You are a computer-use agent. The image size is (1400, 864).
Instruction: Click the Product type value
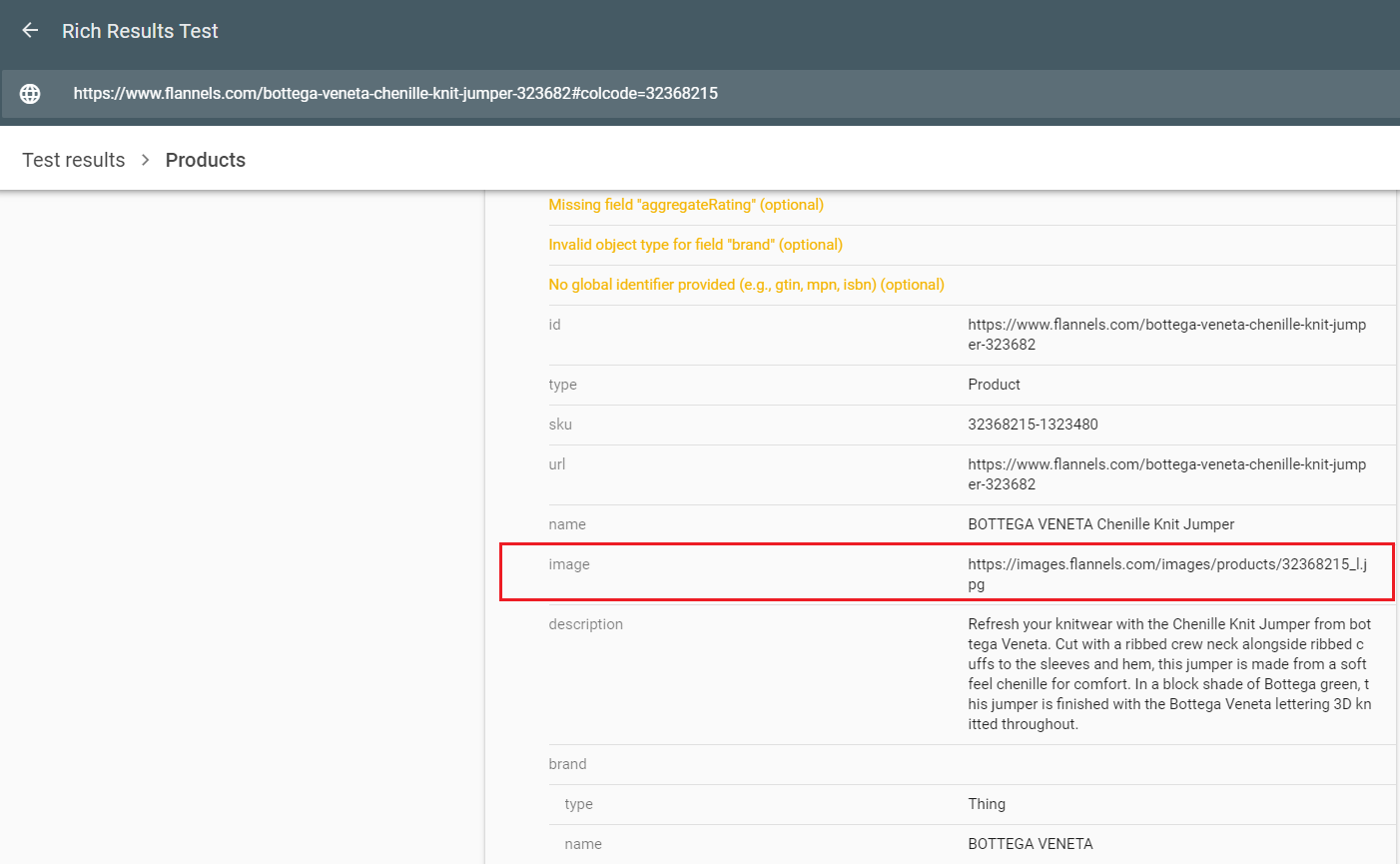pos(994,385)
